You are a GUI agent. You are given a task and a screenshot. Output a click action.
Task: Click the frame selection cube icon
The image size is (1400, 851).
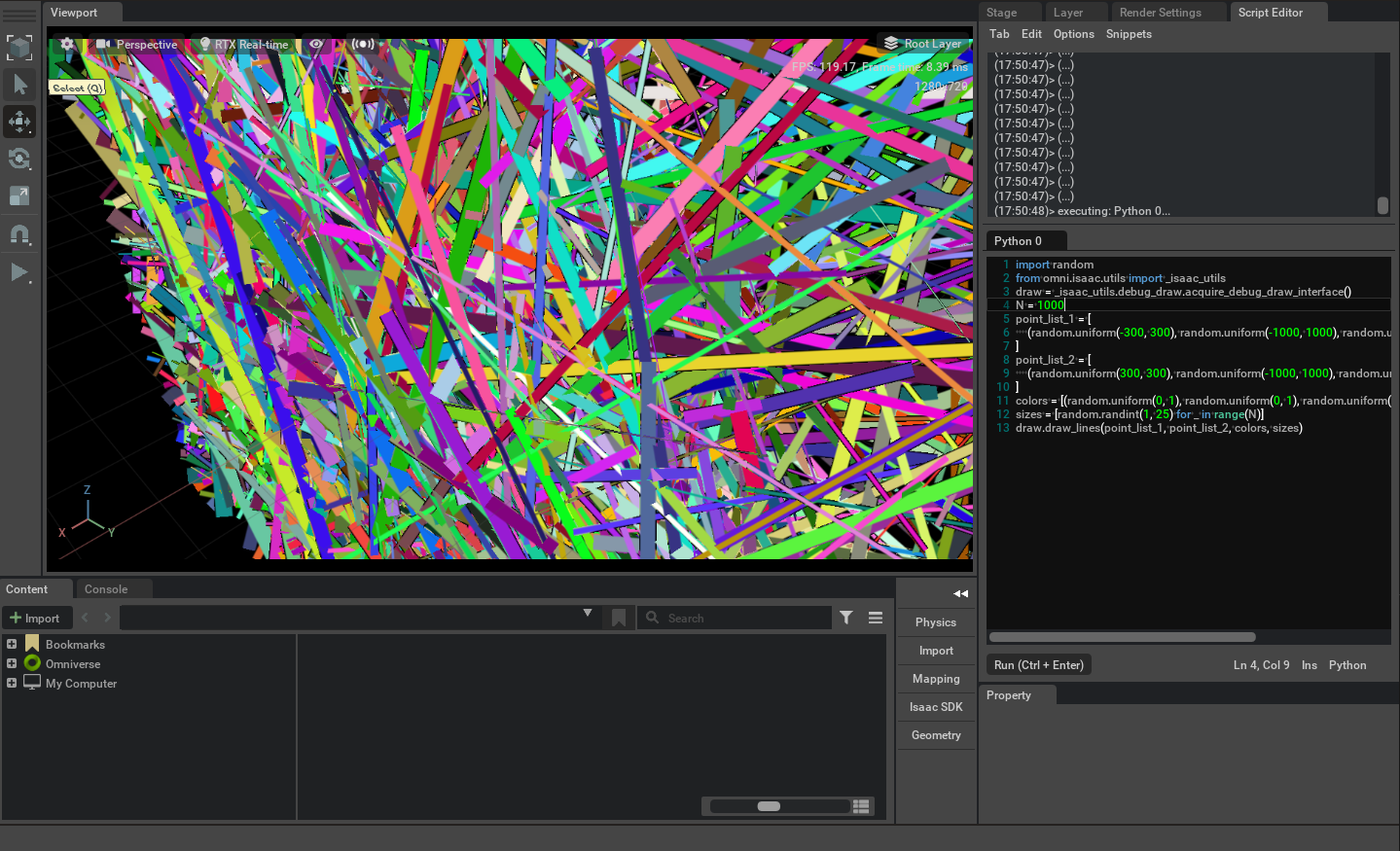point(19,47)
